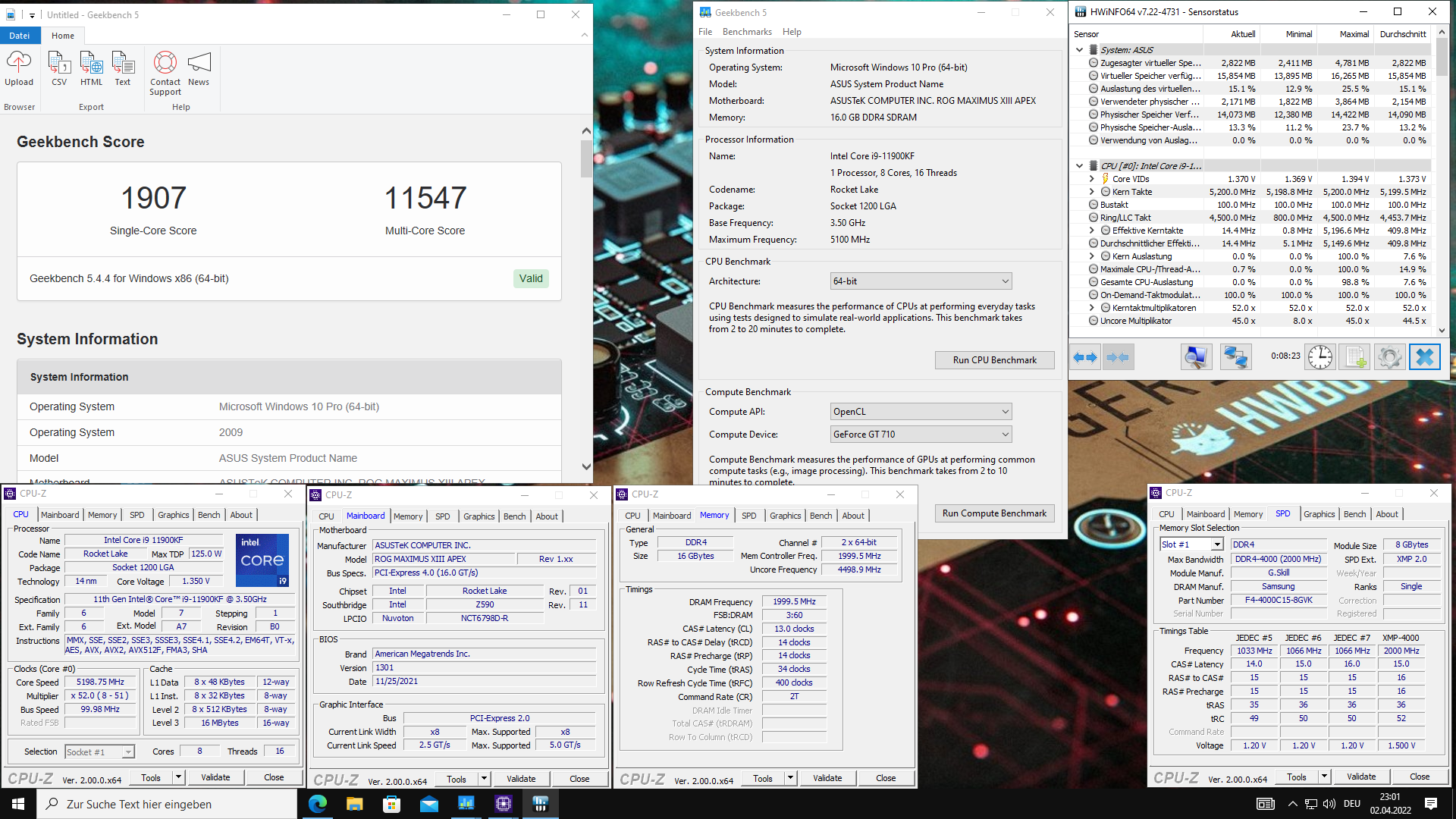Viewport: 1456px width, 819px height.
Task: Click DEU language indicator in tray
Action: 1352,804
